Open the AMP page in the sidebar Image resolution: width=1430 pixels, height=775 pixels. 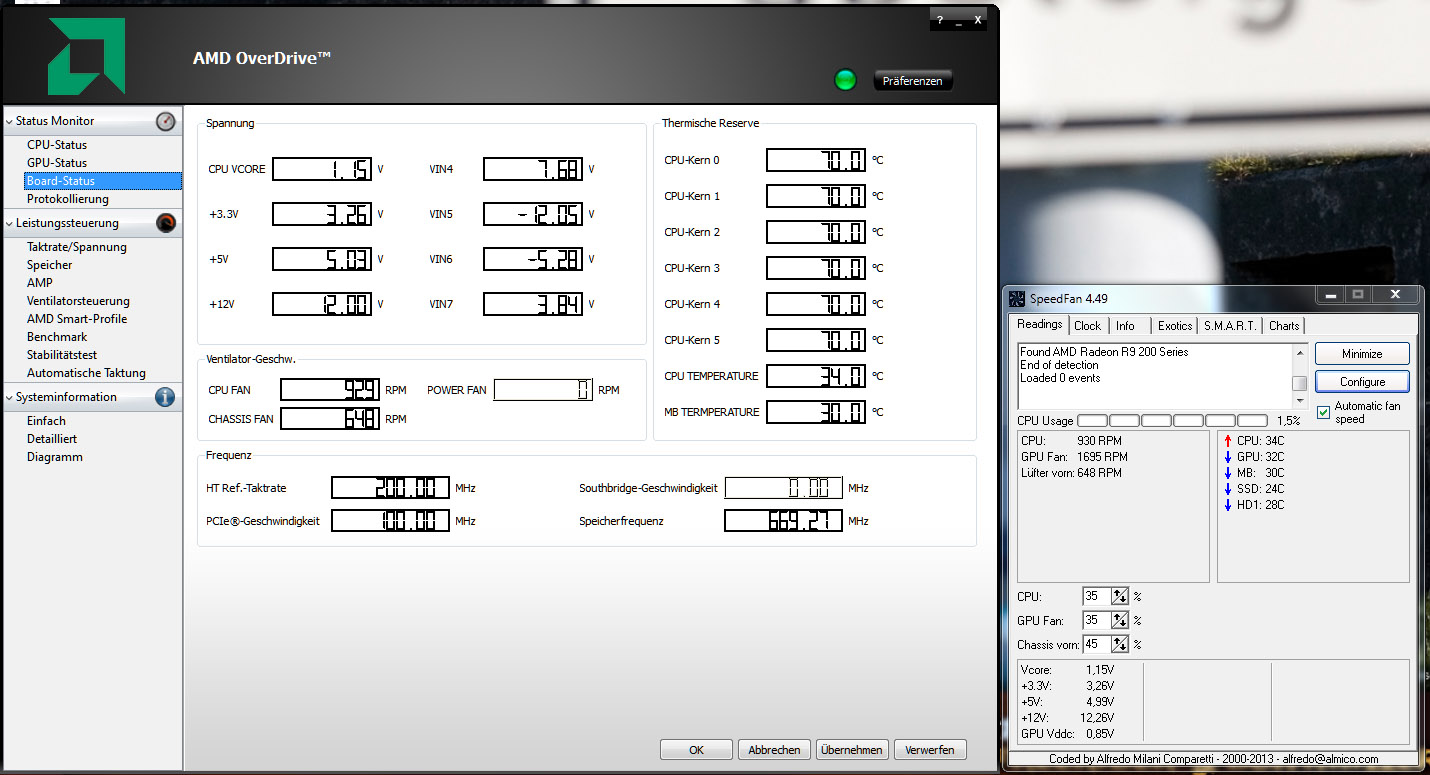pos(40,283)
